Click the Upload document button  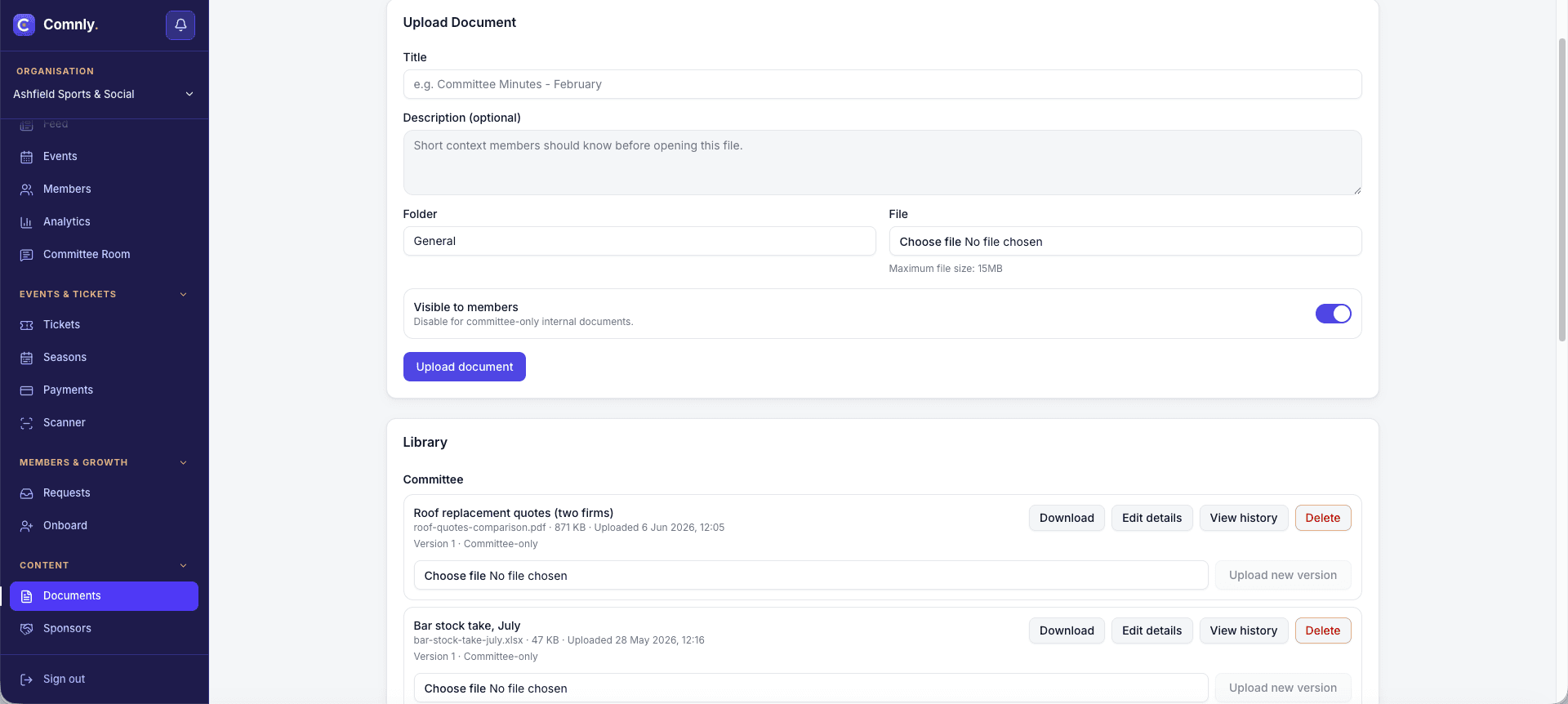[x=465, y=367]
